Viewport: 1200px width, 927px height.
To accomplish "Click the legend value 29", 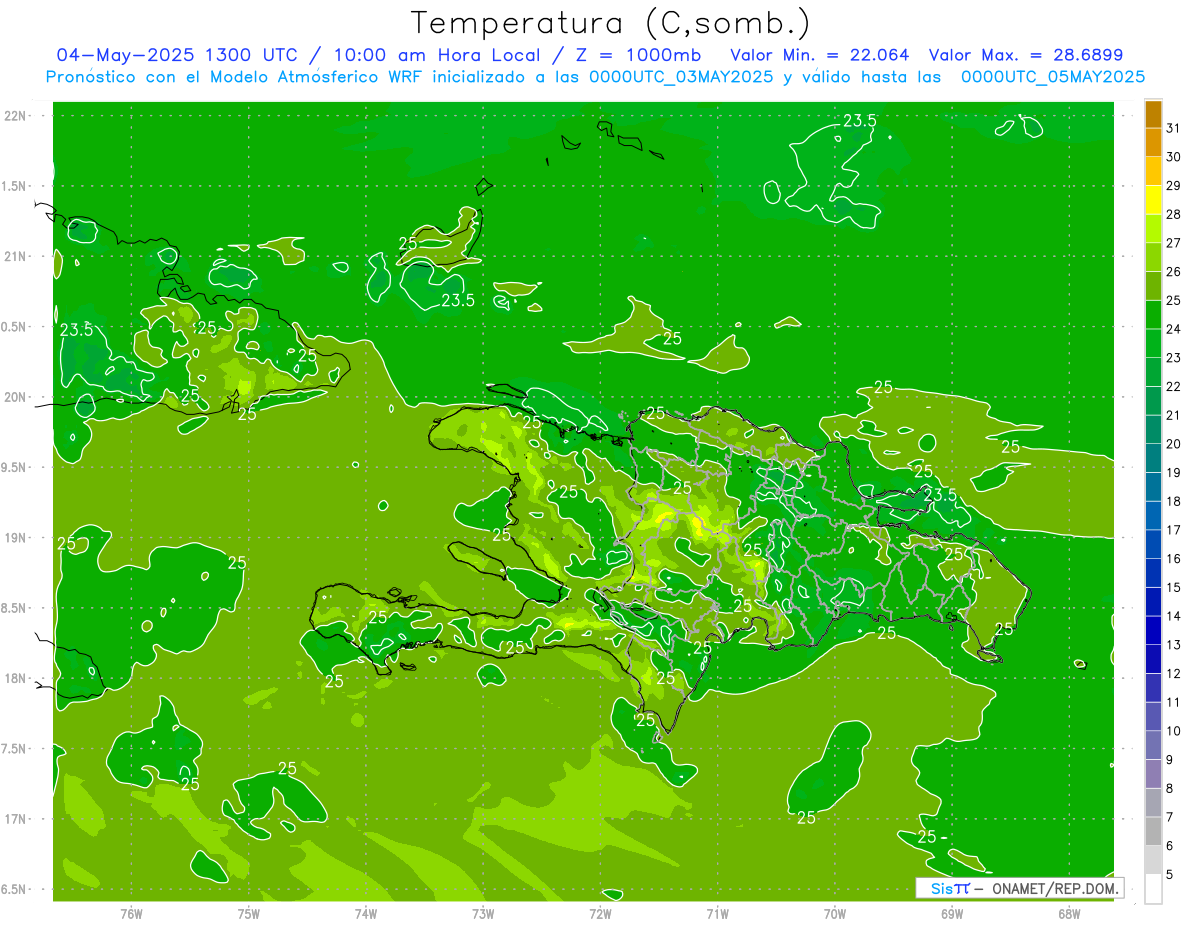I will [x=1173, y=186].
